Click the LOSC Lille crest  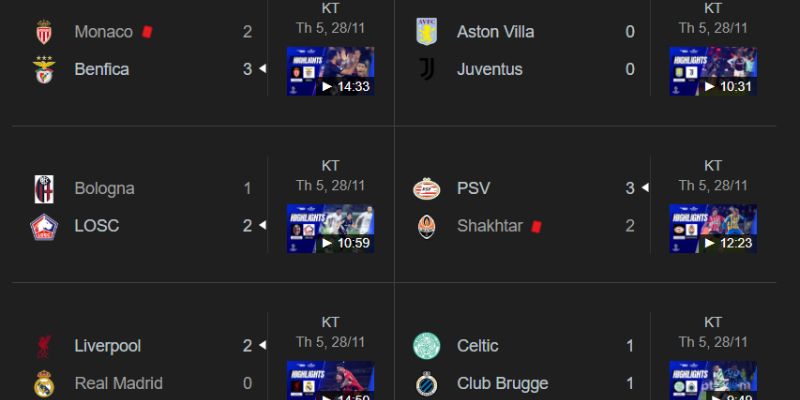[x=44, y=227]
